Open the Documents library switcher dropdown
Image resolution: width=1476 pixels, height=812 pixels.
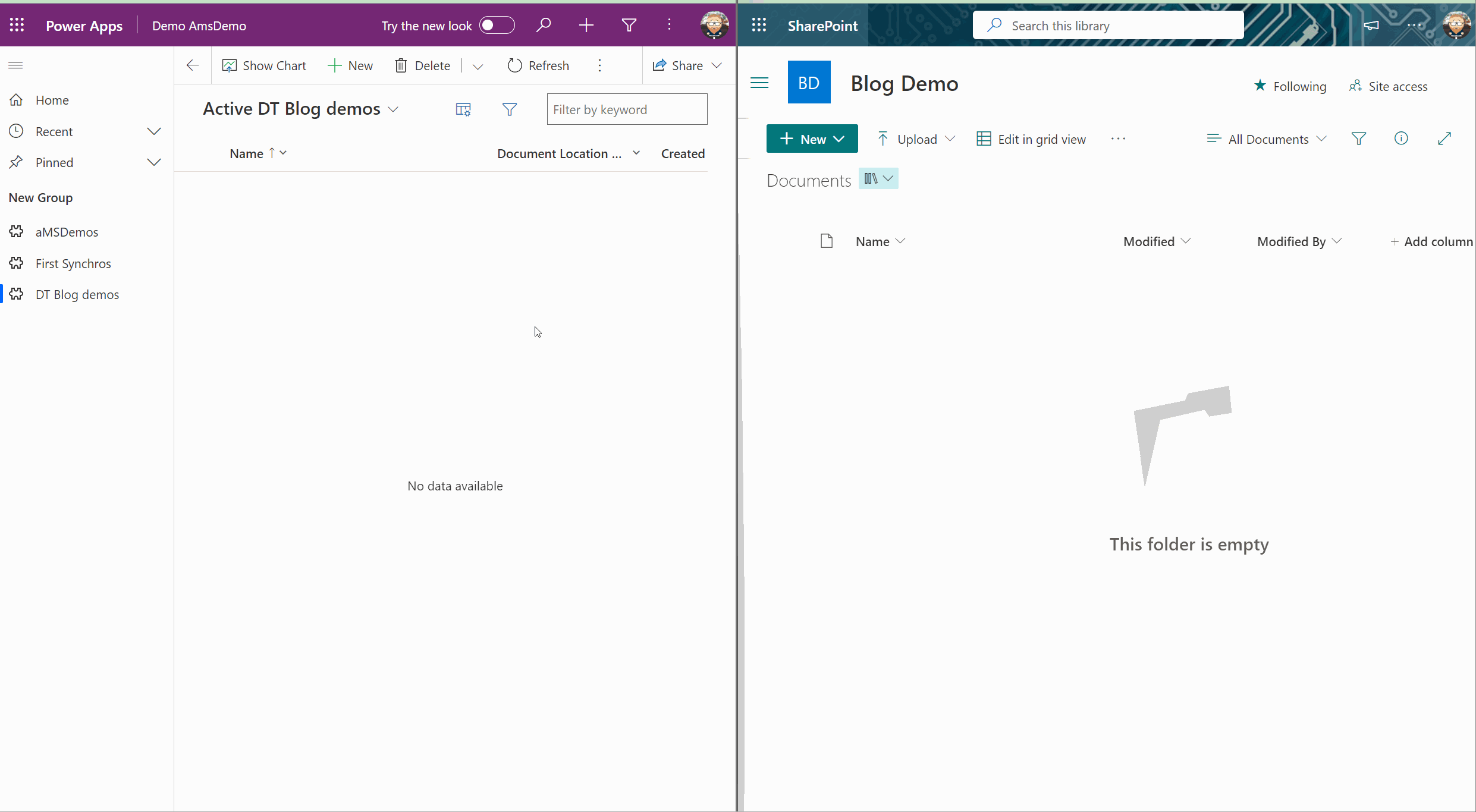coord(878,179)
